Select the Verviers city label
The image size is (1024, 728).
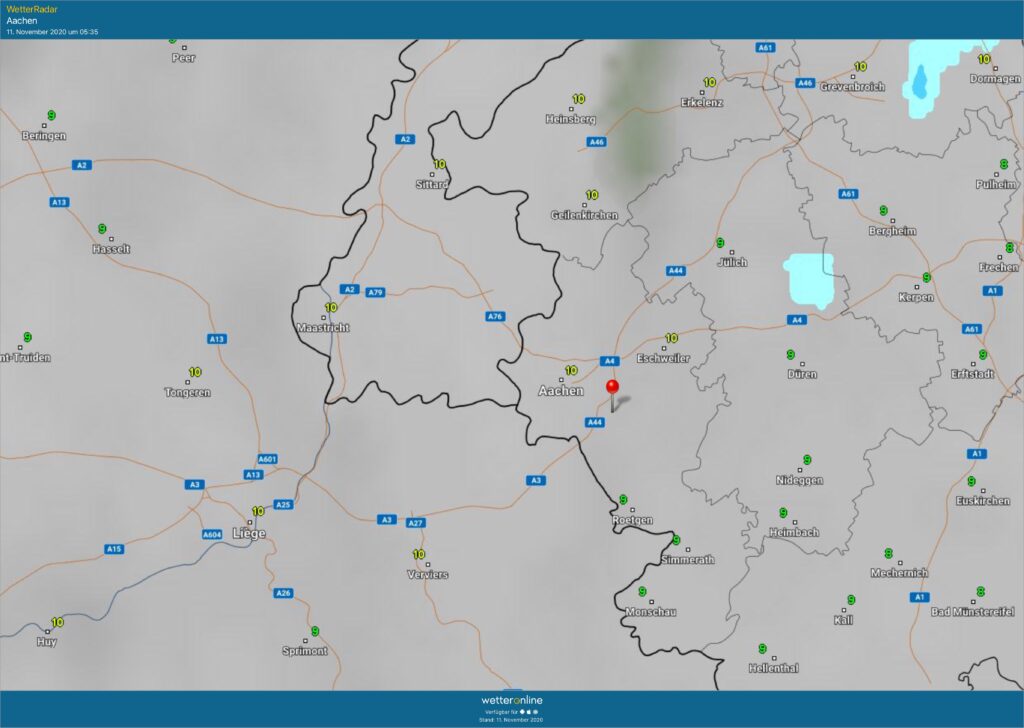coord(428,575)
